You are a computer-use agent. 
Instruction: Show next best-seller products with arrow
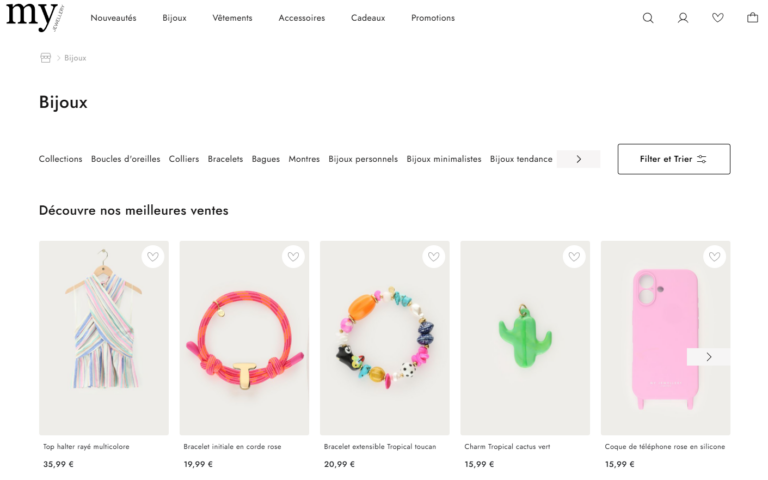click(x=708, y=357)
